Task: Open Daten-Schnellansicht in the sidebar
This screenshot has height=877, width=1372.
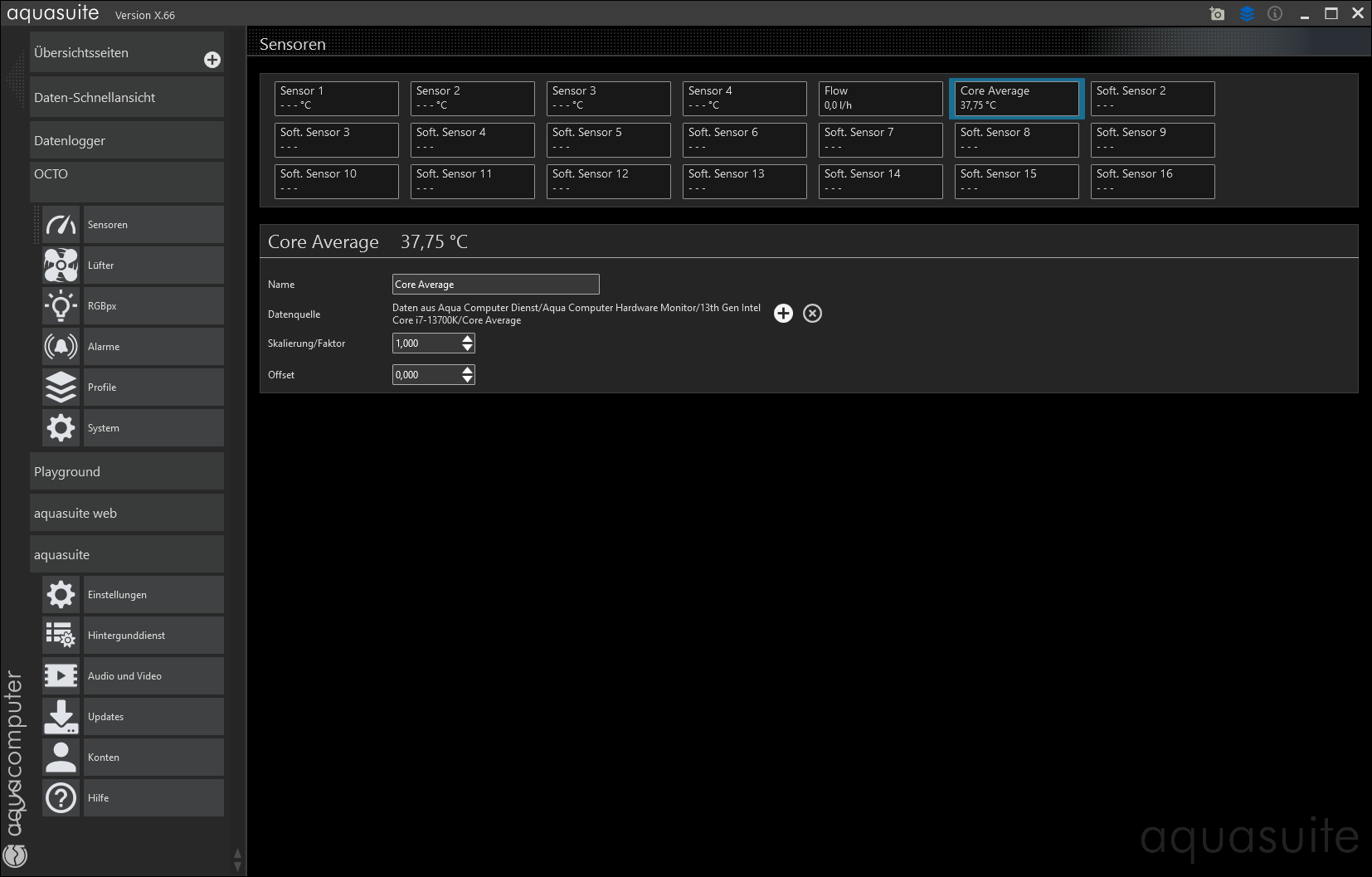Action: (x=126, y=98)
